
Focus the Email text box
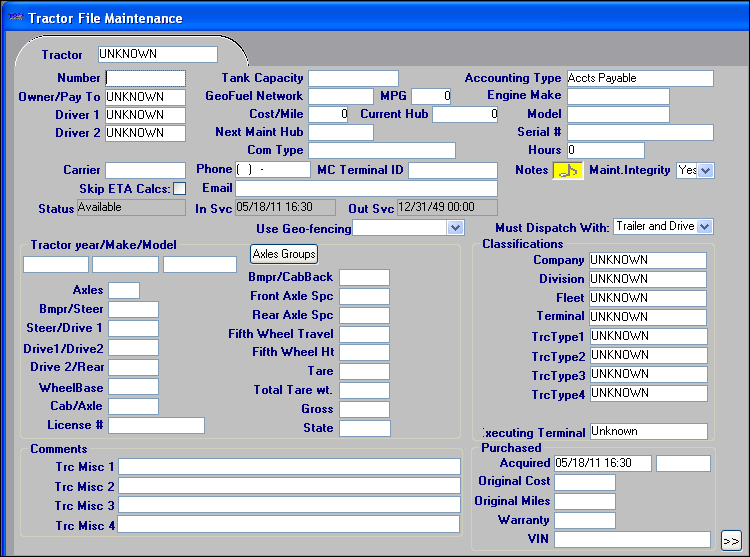click(x=366, y=189)
